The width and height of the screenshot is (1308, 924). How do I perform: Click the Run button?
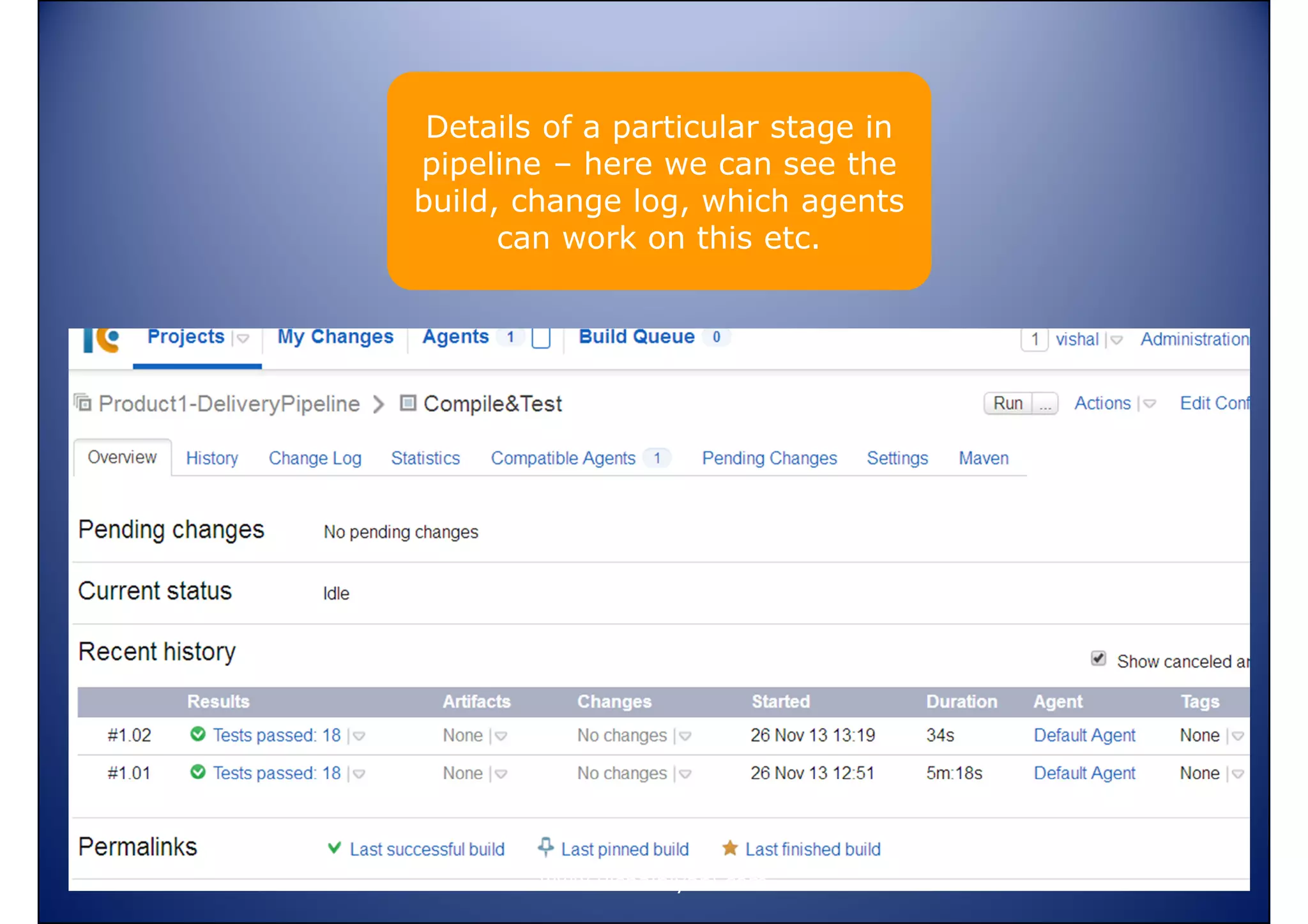[x=1008, y=404]
